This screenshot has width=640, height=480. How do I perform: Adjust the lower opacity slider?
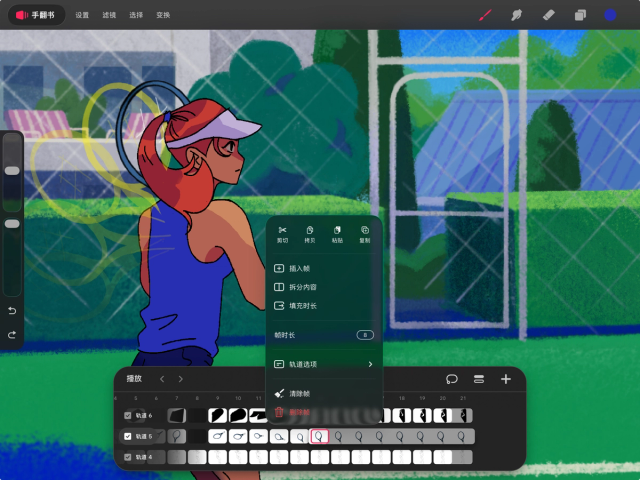(x=12, y=224)
